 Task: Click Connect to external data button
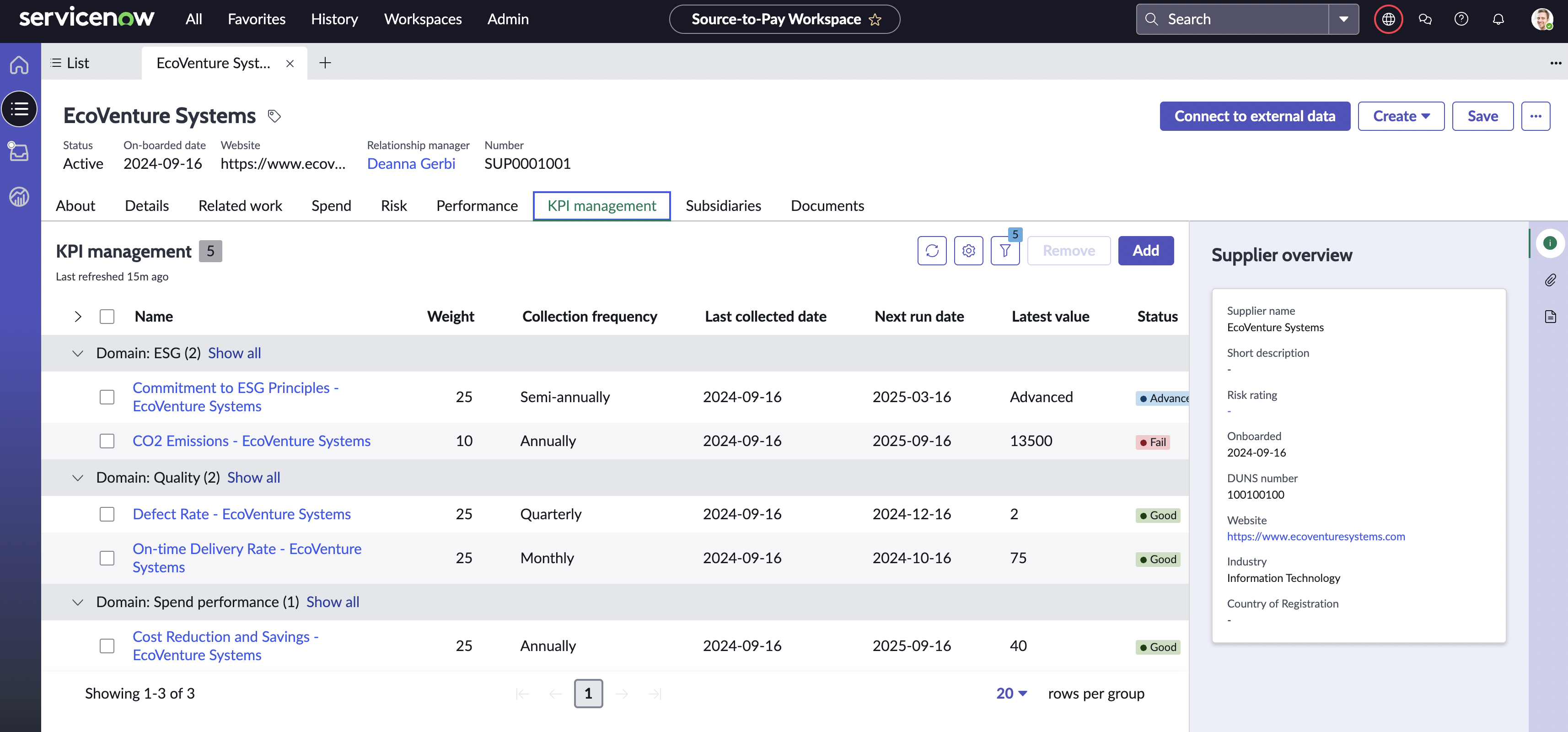pos(1255,116)
